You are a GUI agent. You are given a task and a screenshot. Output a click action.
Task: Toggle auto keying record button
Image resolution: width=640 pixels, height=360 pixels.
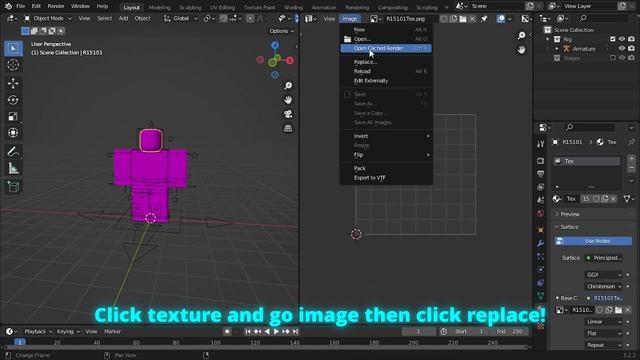coord(227,331)
